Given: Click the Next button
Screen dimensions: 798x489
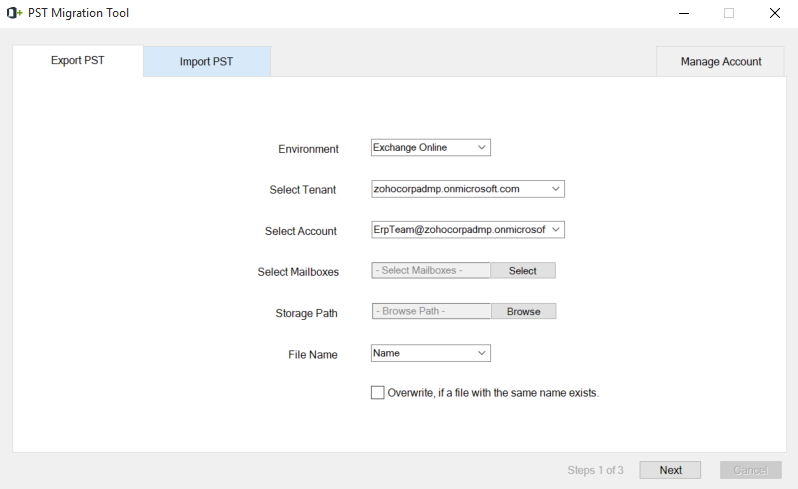Looking at the screenshot, I should (670, 470).
